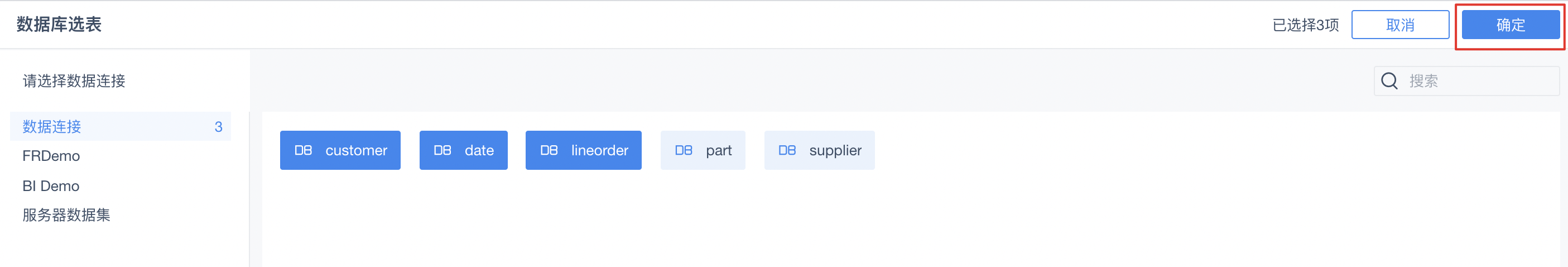Click the DB icon on lineorder table
The width and height of the screenshot is (1568, 267).
click(x=549, y=150)
